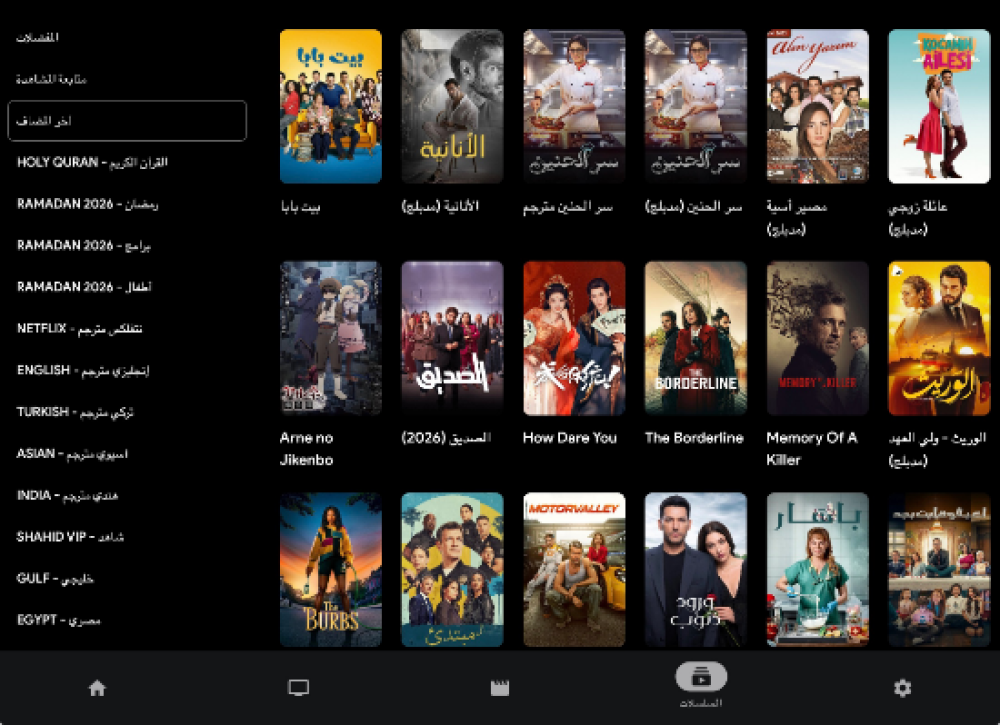Open the NETFLIX category
Viewport: 1000px width, 725px height.
point(79,329)
